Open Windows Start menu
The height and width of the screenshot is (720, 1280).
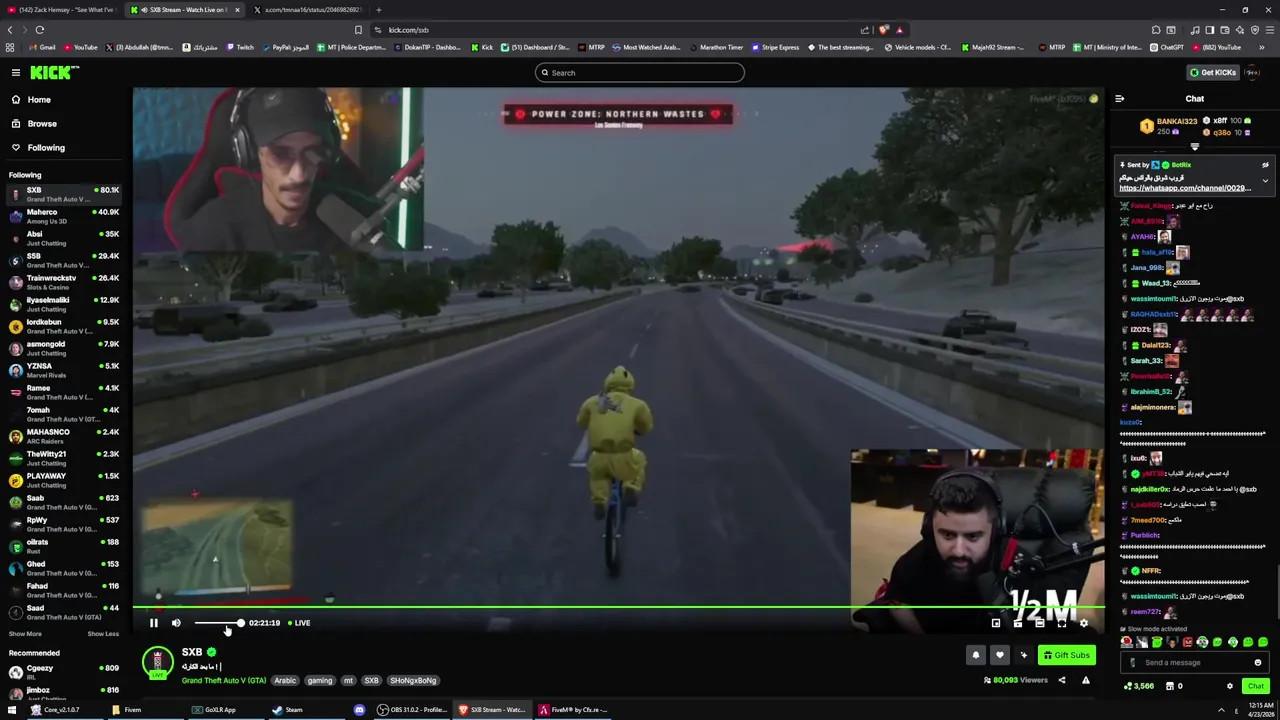point(11,710)
